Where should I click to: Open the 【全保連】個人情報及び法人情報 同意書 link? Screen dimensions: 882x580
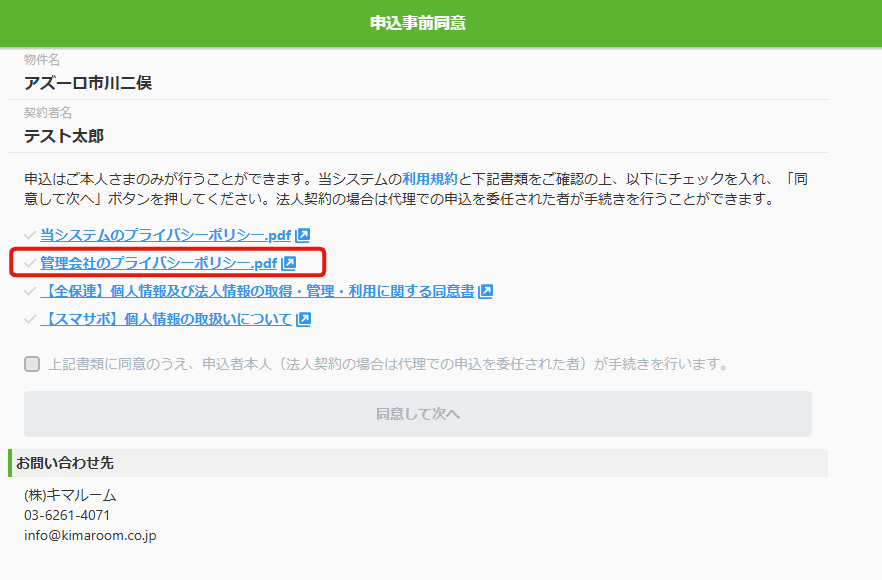pos(257,291)
